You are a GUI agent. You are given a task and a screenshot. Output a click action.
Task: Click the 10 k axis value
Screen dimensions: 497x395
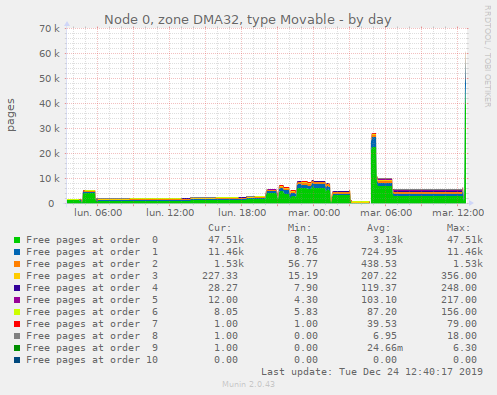pyautogui.click(x=49, y=179)
